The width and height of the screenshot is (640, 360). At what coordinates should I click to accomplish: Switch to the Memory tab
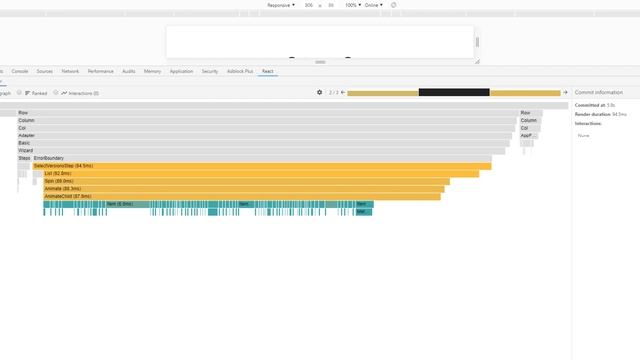(x=152, y=71)
